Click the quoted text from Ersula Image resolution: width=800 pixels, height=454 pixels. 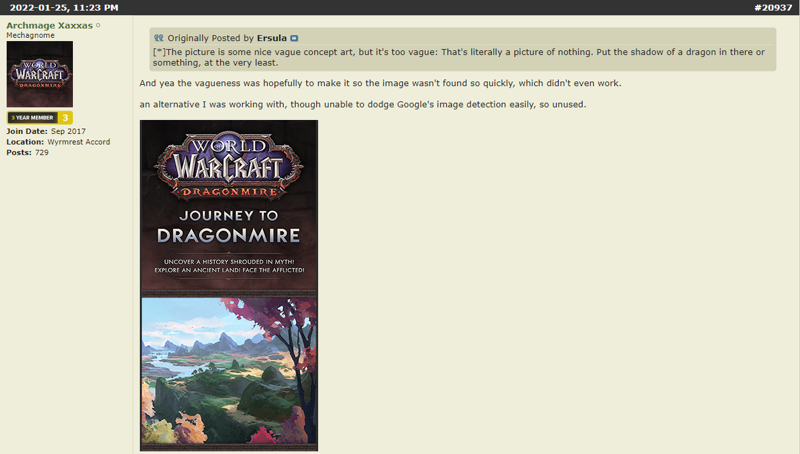[x=459, y=57]
